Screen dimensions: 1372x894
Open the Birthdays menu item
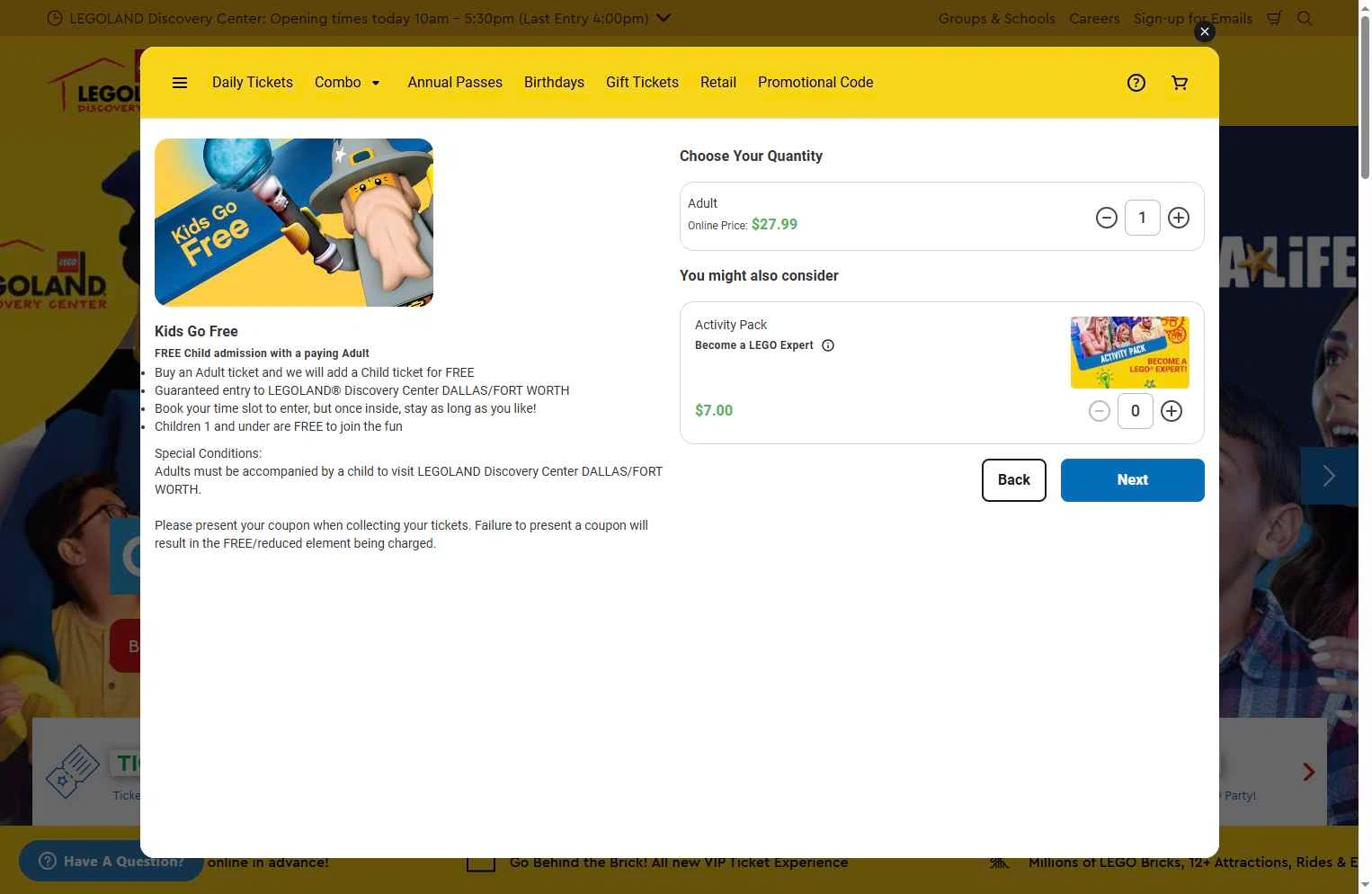[x=554, y=83]
